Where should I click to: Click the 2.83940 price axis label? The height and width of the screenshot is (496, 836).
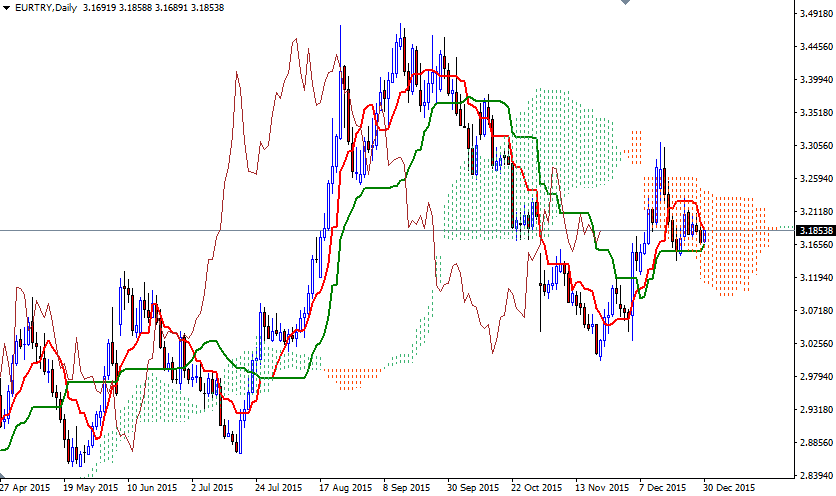pyautogui.click(x=816, y=475)
